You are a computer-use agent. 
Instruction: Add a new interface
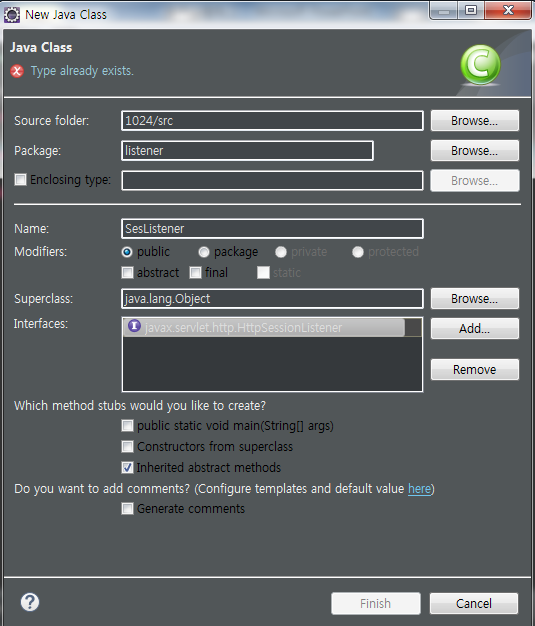[x=475, y=329]
